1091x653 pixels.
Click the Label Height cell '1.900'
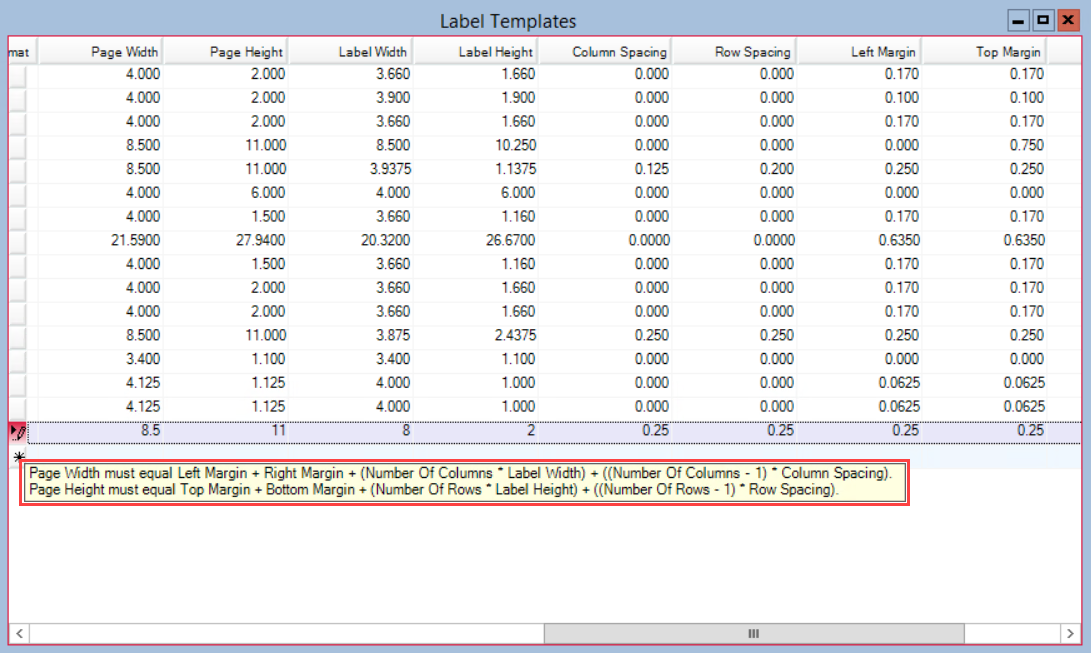pyautogui.click(x=476, y=98)
